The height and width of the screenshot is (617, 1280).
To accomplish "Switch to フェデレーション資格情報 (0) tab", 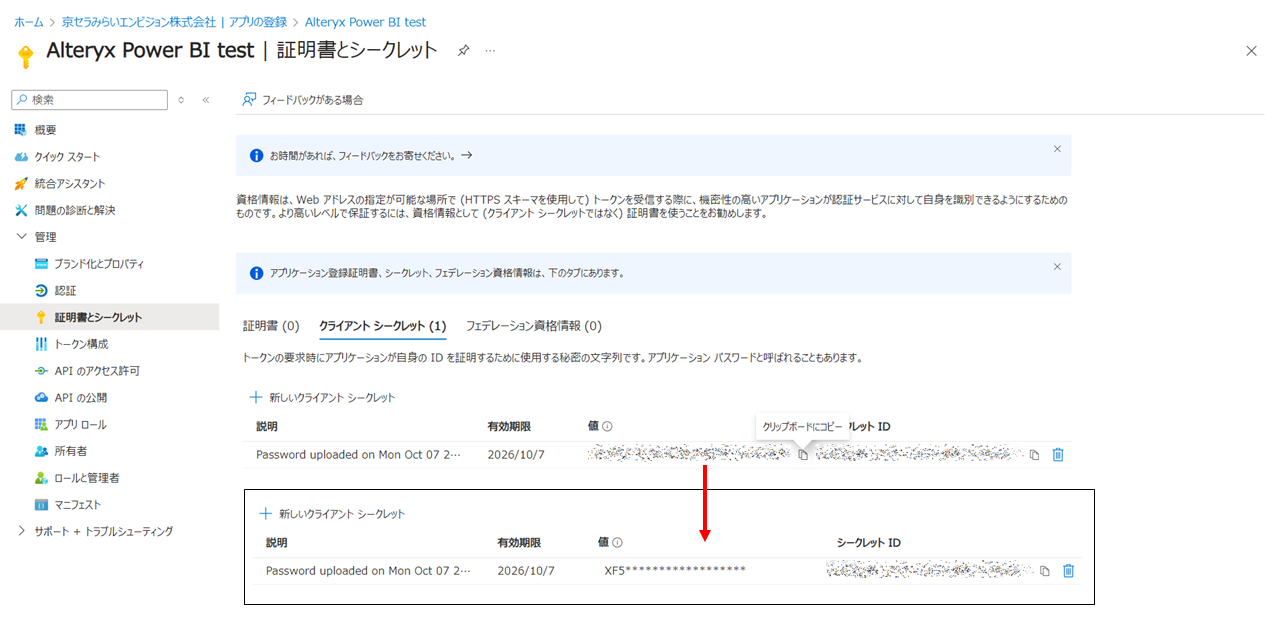I will pyautogui.click(x=533, y=326).
